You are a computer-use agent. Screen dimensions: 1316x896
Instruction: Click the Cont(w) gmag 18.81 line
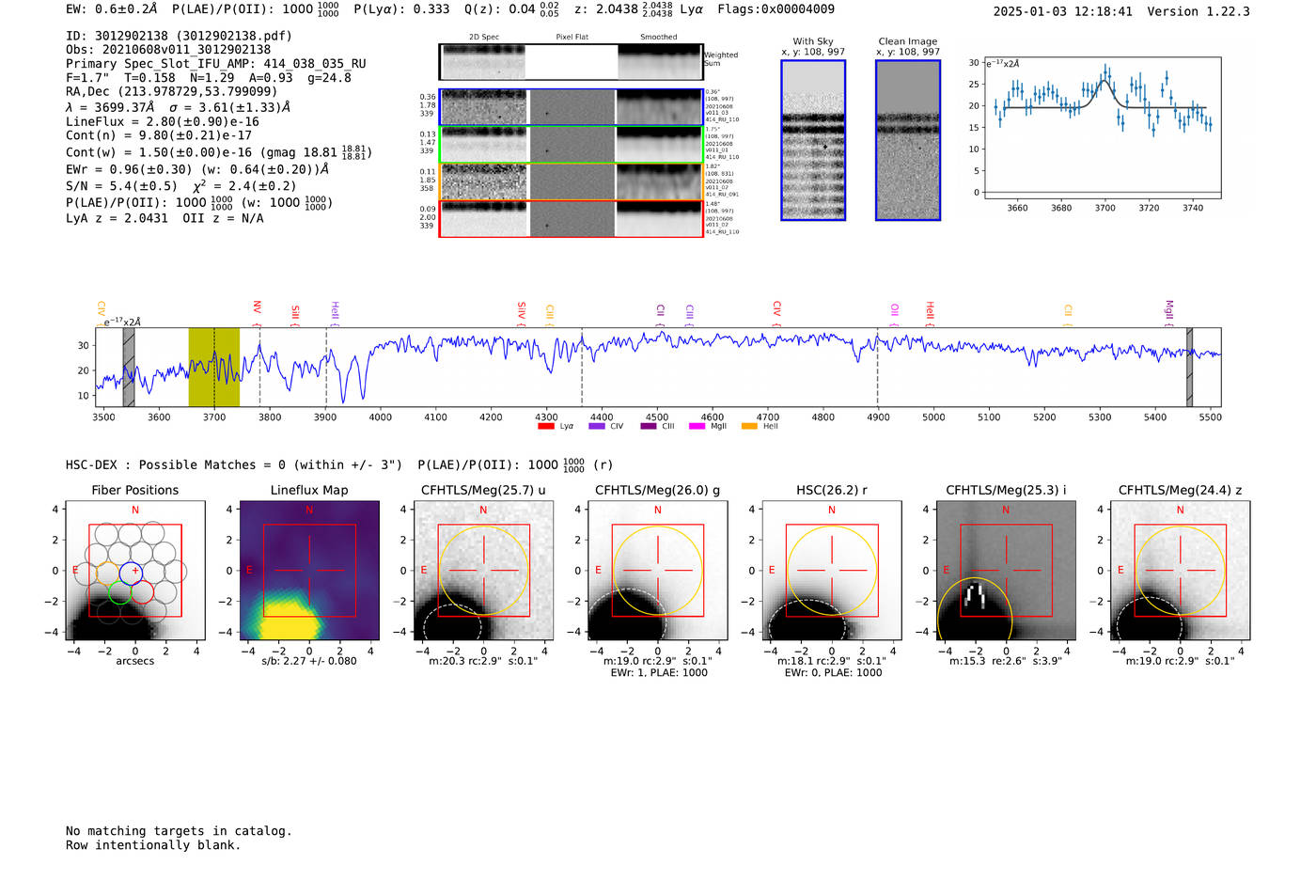pos(219,151)
